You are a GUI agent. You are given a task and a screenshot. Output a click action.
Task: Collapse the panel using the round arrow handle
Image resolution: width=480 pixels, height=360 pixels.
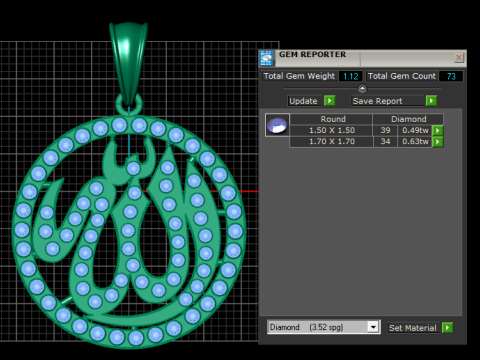(x=362, y=89)
